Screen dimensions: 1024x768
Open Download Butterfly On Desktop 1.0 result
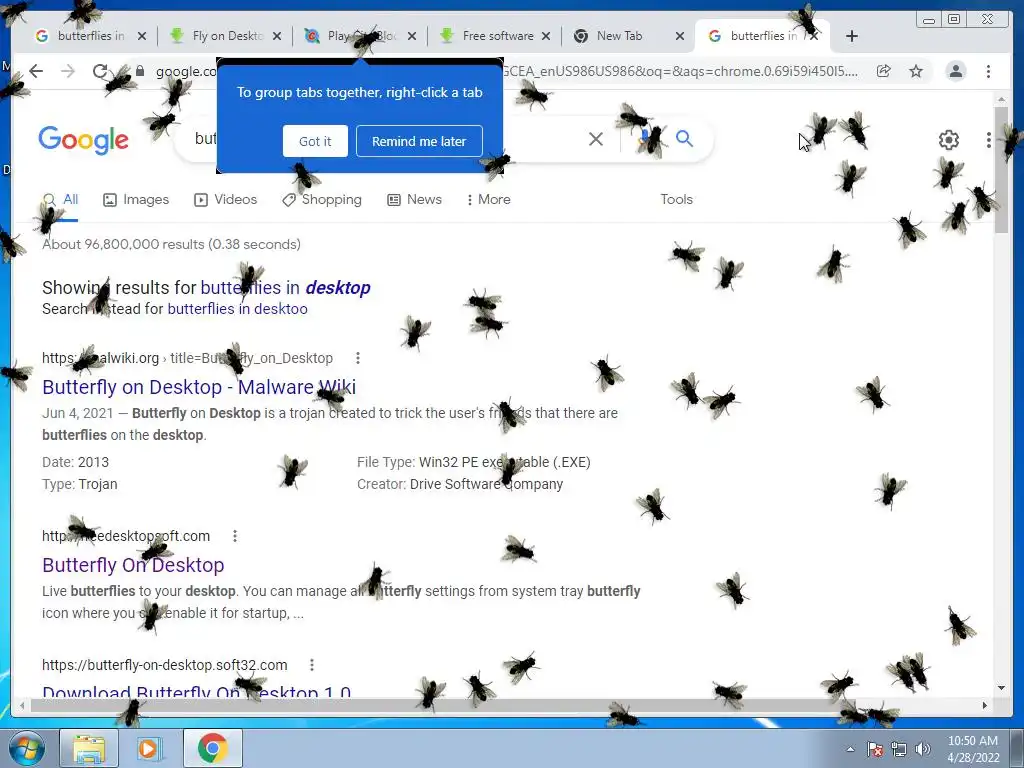tap(197, 691)
